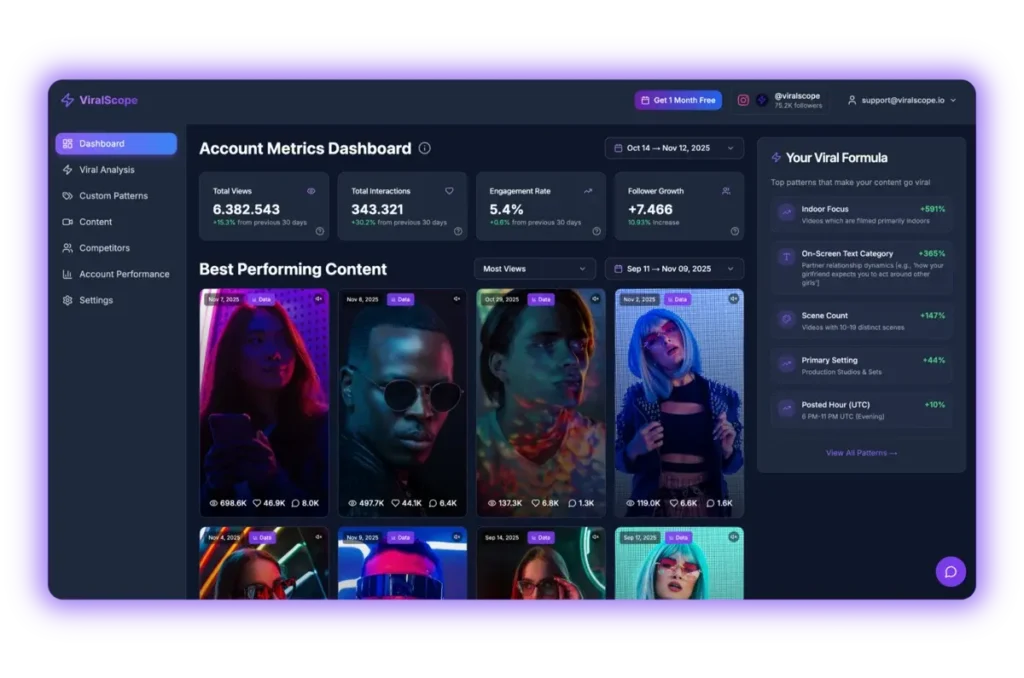Click the Account Performance chart icon
The width and height of the screenshot is (1024, 678).
[68, 274]
